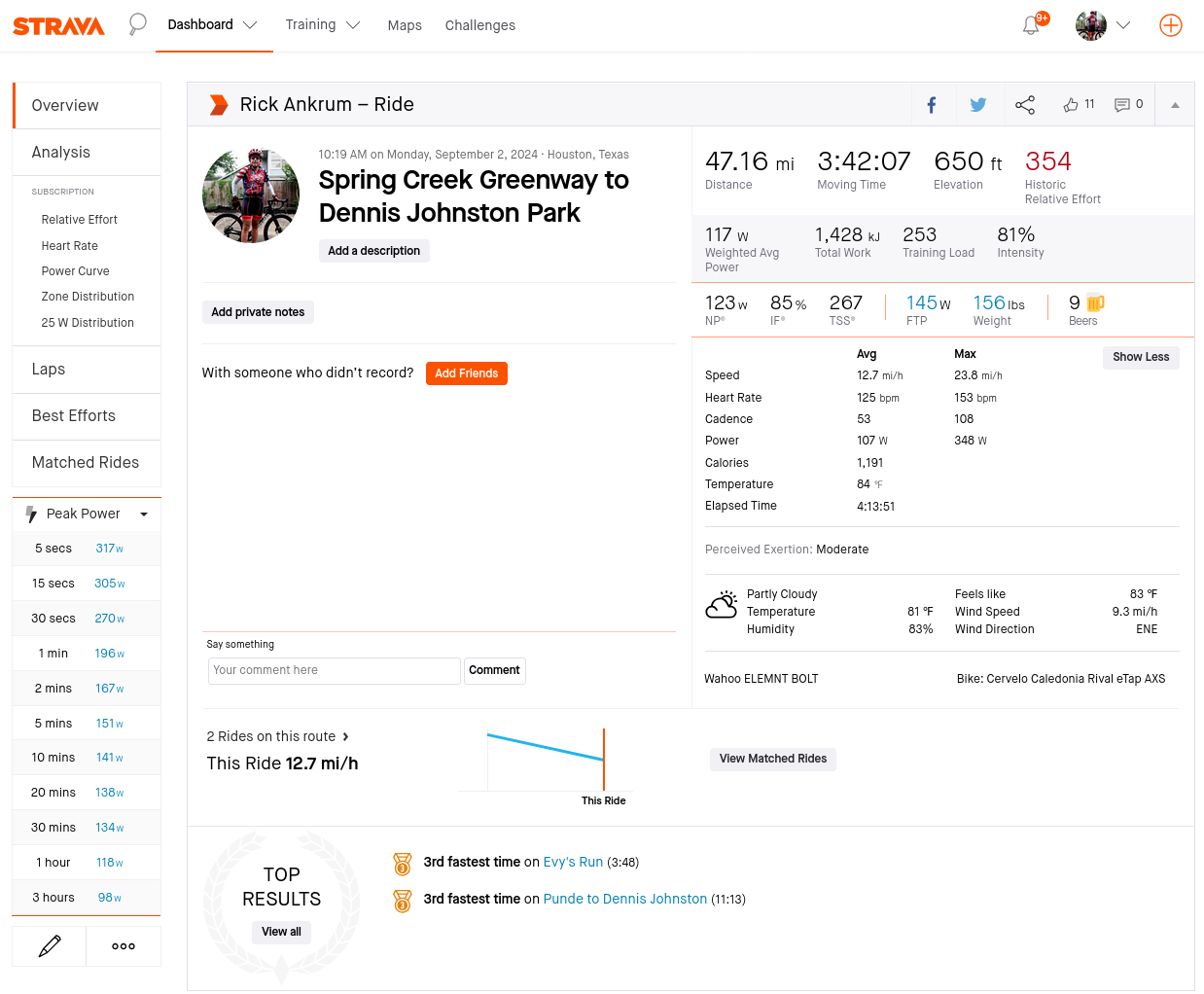1204x994 pixels.
Task: Click View Matched Rides button
Action: (773, 759)
